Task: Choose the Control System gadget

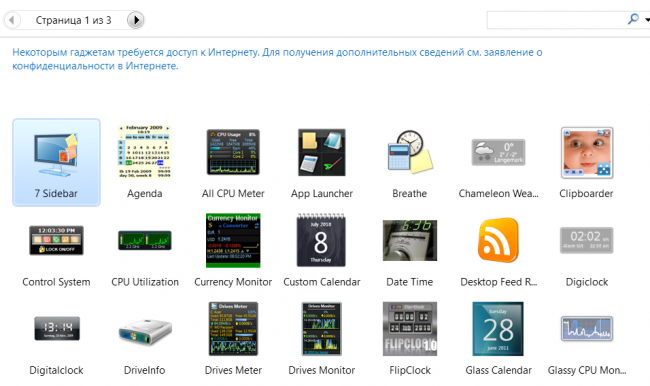Action: click(56, 250)
